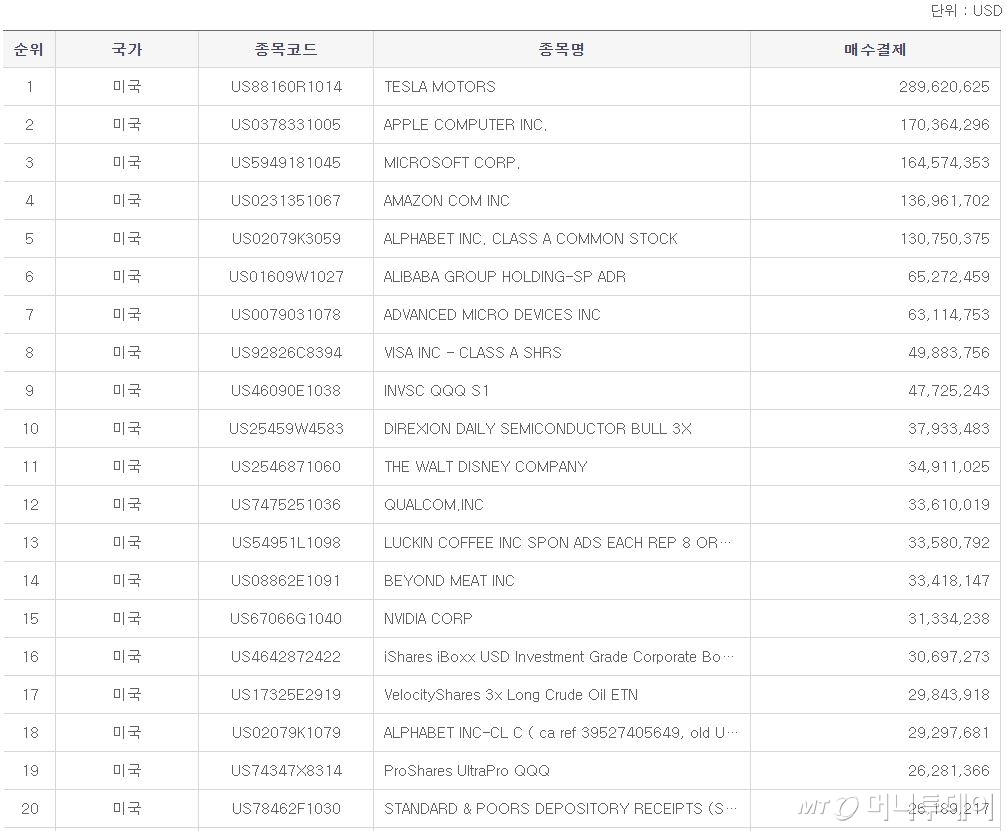Click THE WALT DISNEY COMPANY name
Viewport: 1007px width, 831px height.
486,466
